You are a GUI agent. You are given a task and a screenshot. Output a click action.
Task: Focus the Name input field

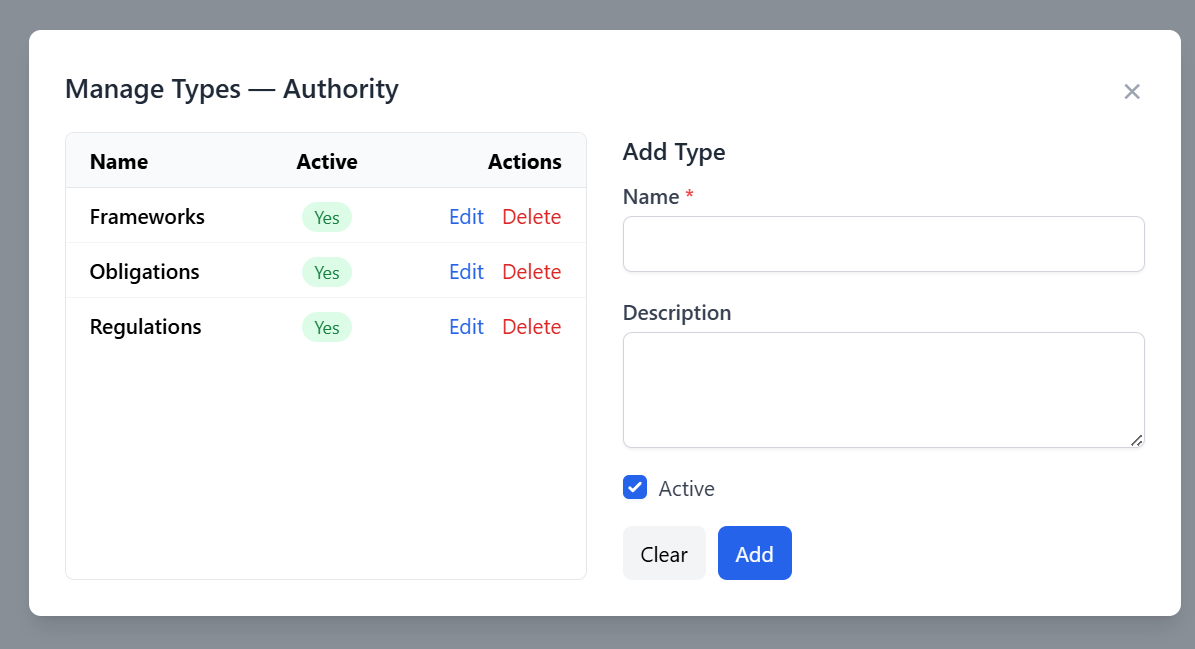coord(883,244)
